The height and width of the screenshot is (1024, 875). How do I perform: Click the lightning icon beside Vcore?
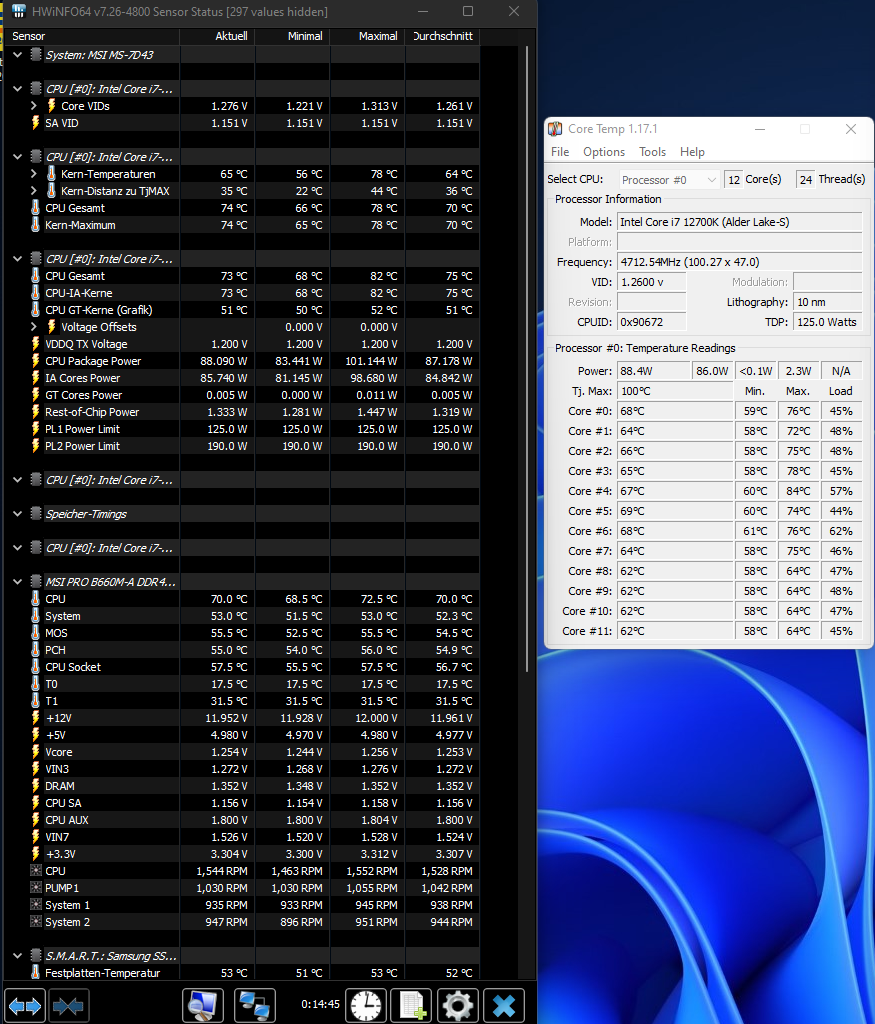coord(36,752)
